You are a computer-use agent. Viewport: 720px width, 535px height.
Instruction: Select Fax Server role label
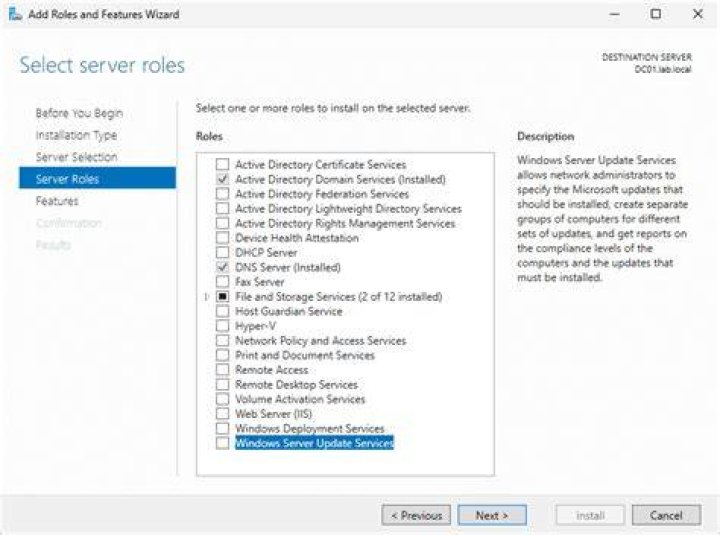tap(260, 282)
